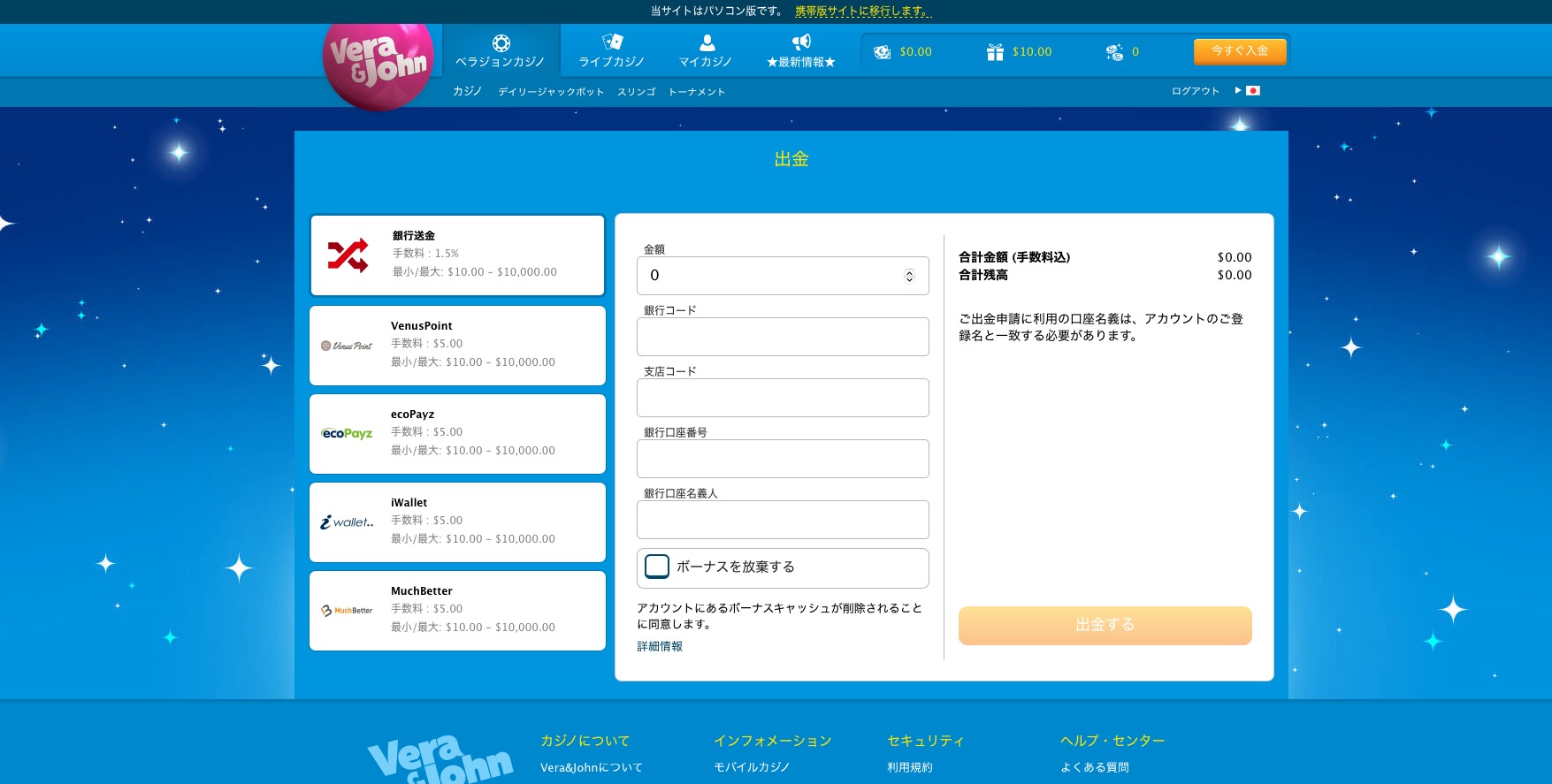Viewport: 1552px width, 784px height.
Task: Open Vera&Johnについて footer link
Action: [592, 767]
